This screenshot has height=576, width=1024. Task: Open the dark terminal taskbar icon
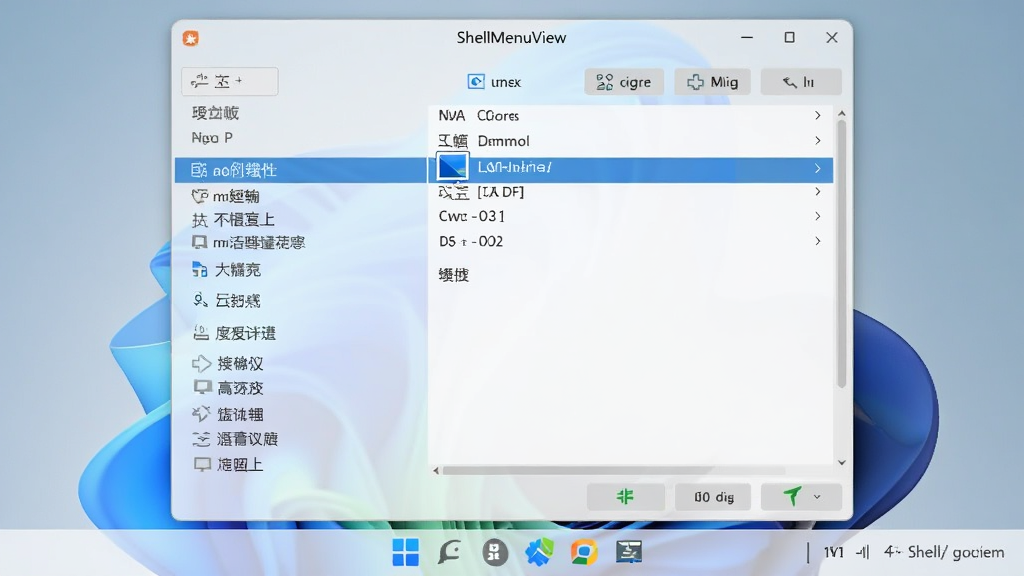coord(628,552)
